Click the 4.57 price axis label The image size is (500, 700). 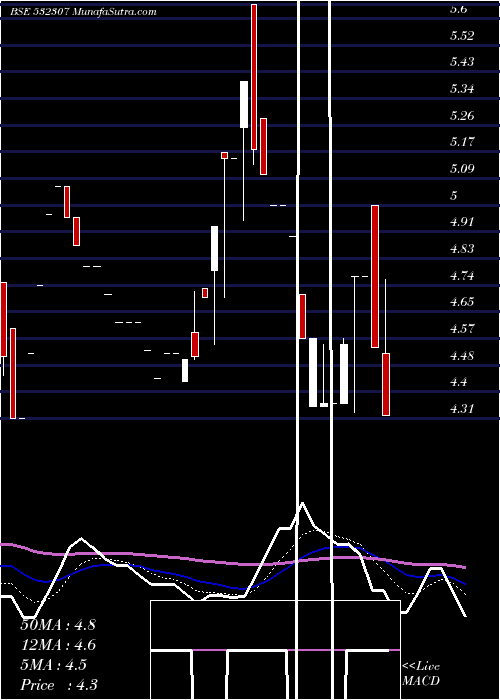point(462,329)
